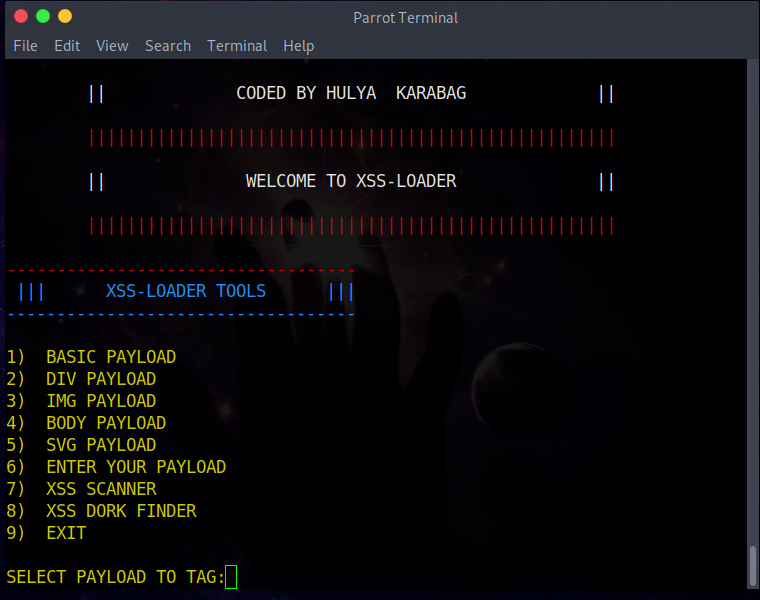The width and height of the screenshot is (760, 600).
Task: Click the terminal vertical scrollbar handle
Action: [x=753, y=566]
